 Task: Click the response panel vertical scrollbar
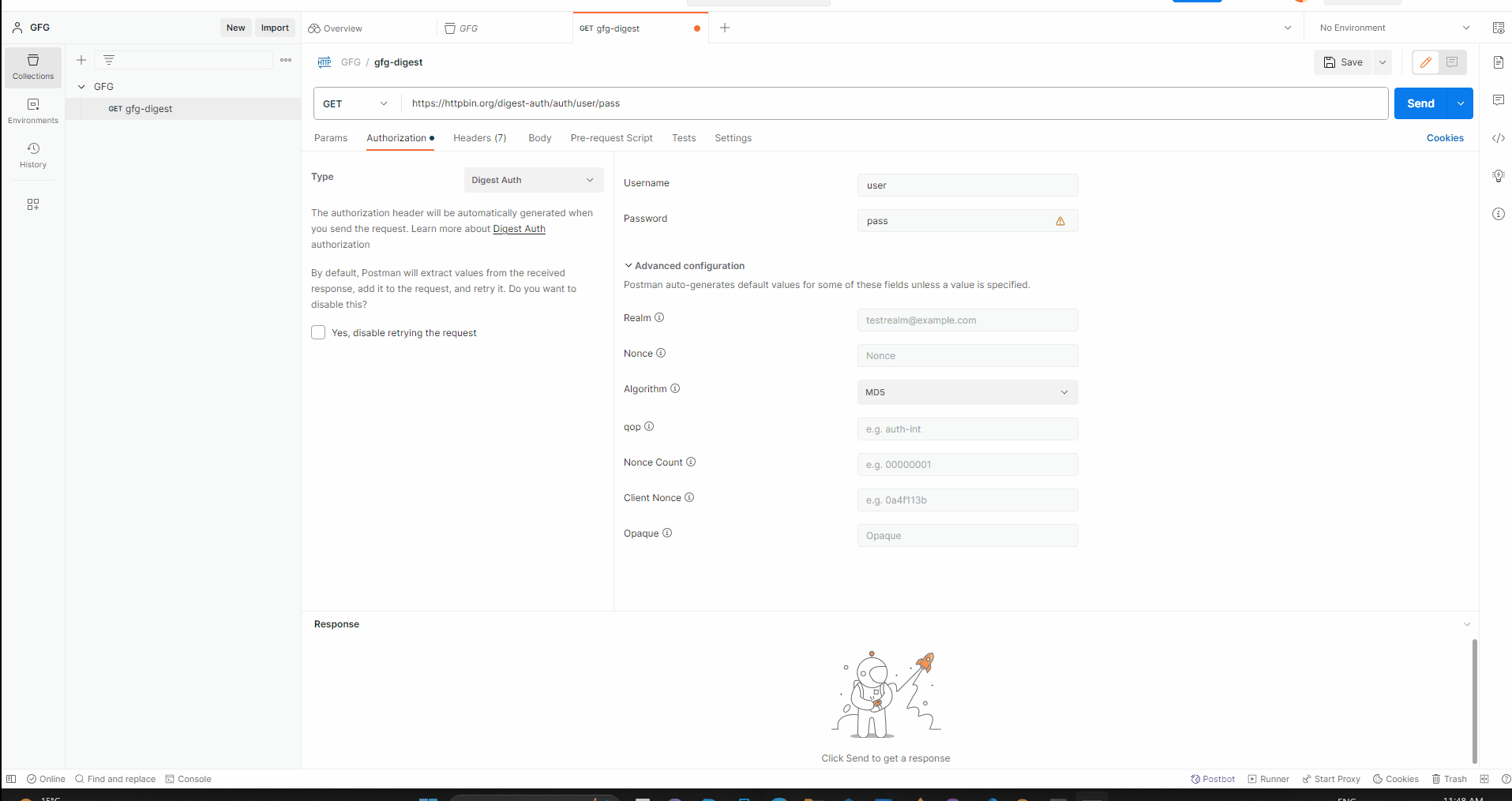pos(1474,702)
